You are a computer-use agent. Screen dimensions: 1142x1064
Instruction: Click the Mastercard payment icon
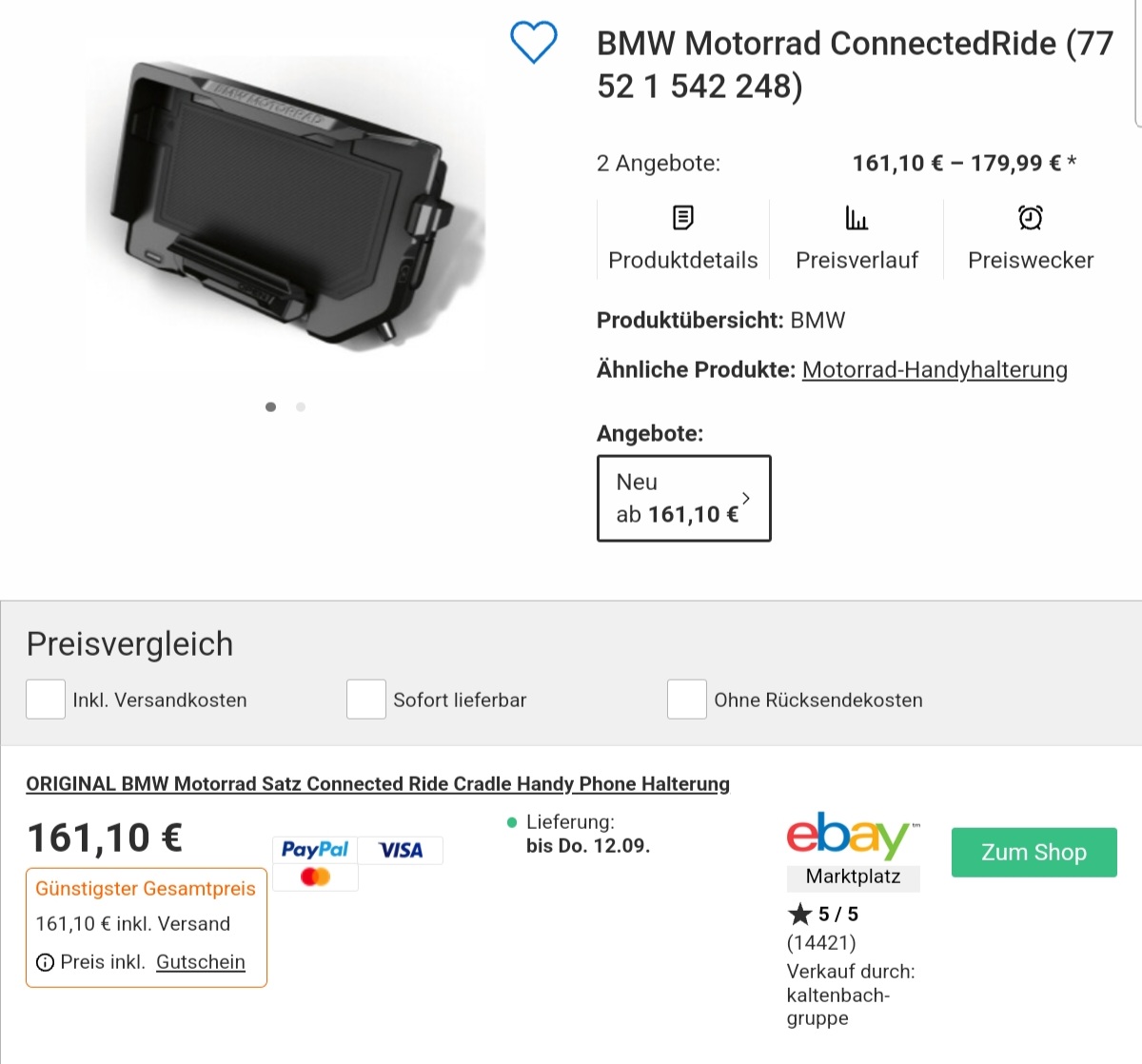pos(315,877)
